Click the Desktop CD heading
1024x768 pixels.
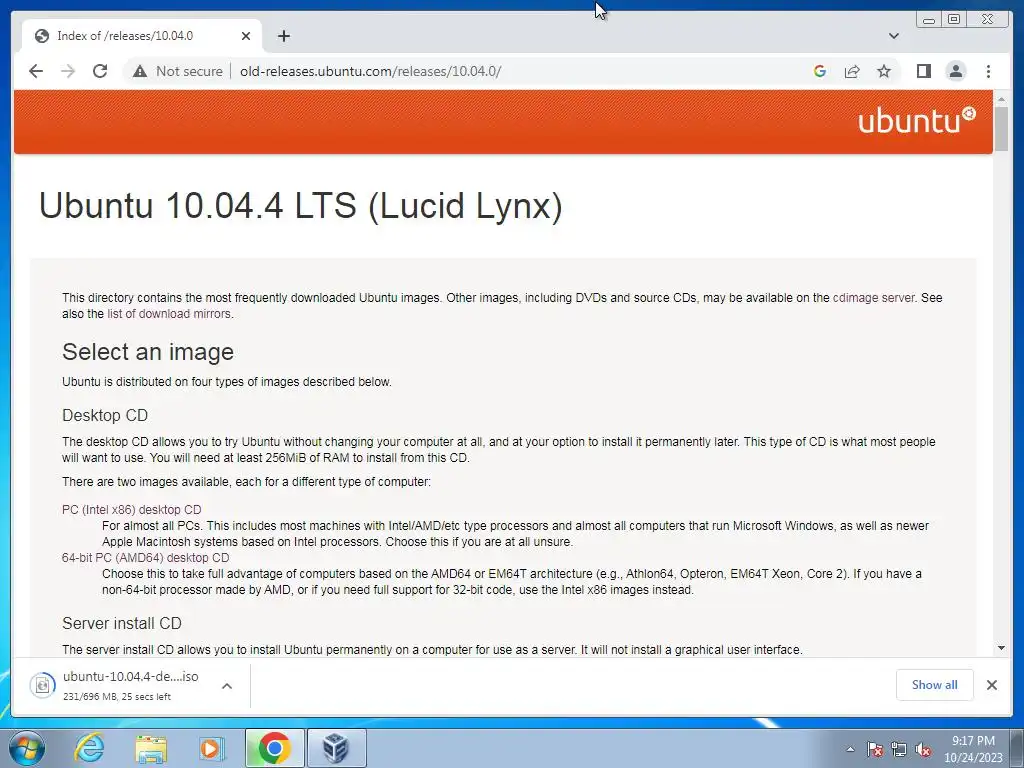(x=105, y=415)
